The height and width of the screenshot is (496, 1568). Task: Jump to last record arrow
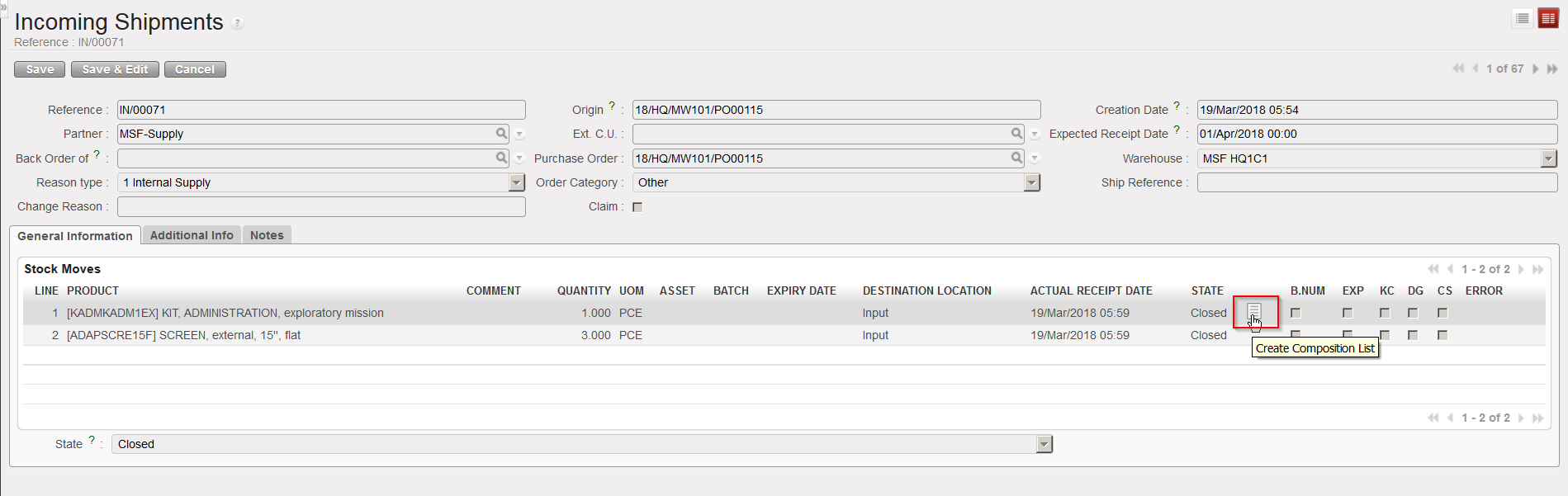click(x=1552, y=68)
